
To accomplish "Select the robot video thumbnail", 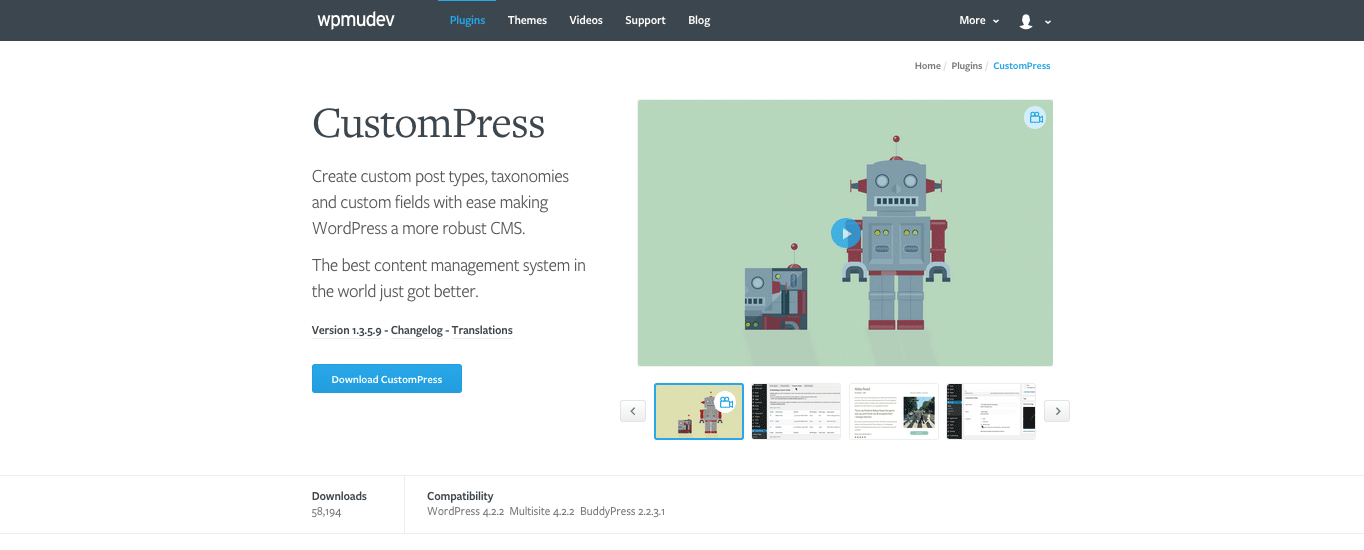I will pyautogui.click(x=699, y=411).
